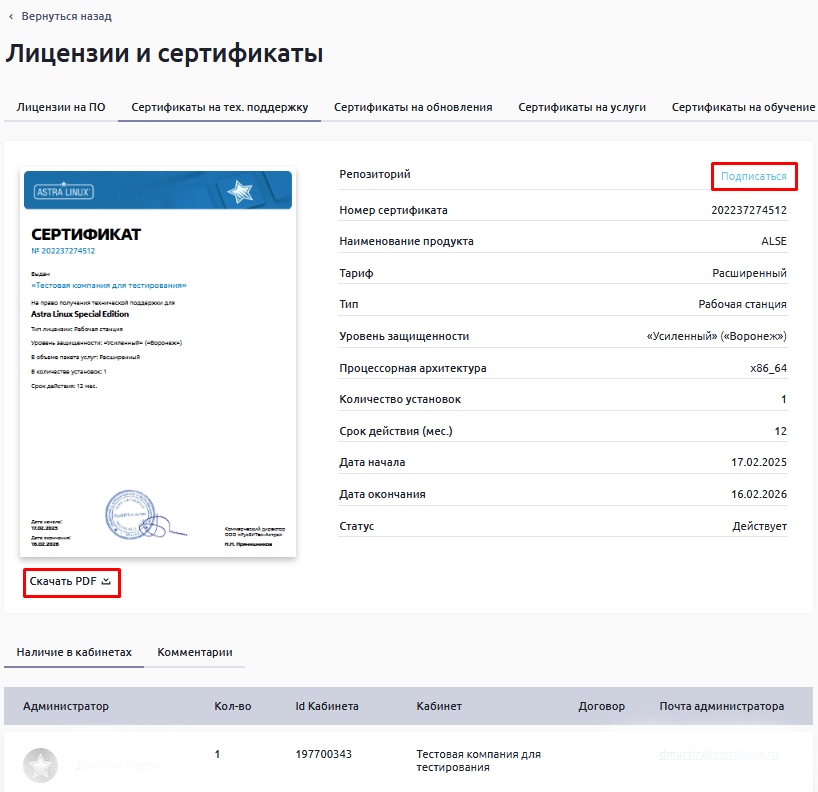Click the 'Договор' column header

point(601,706)
